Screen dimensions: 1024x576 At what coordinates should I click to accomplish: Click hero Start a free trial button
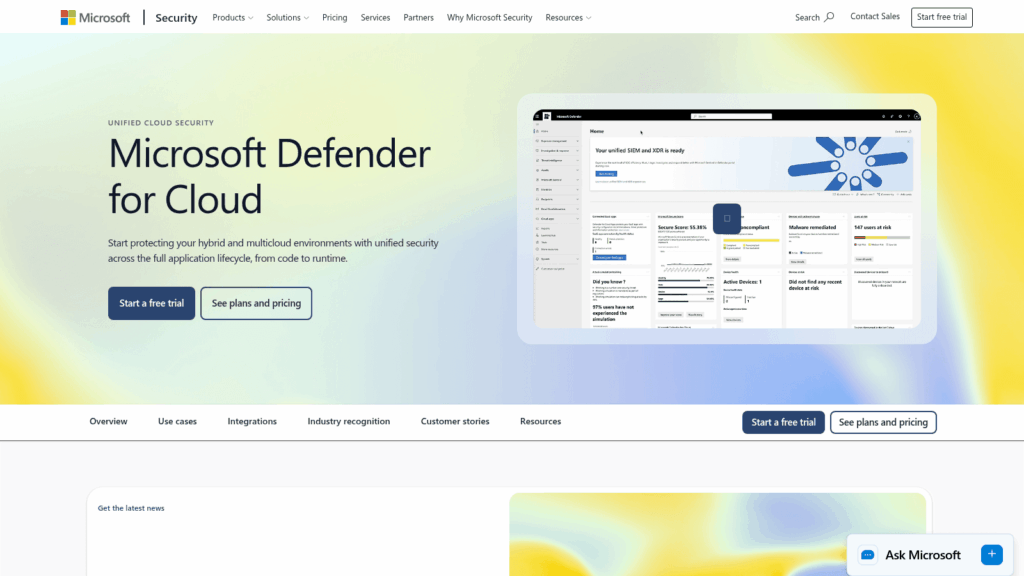[152, 303]
